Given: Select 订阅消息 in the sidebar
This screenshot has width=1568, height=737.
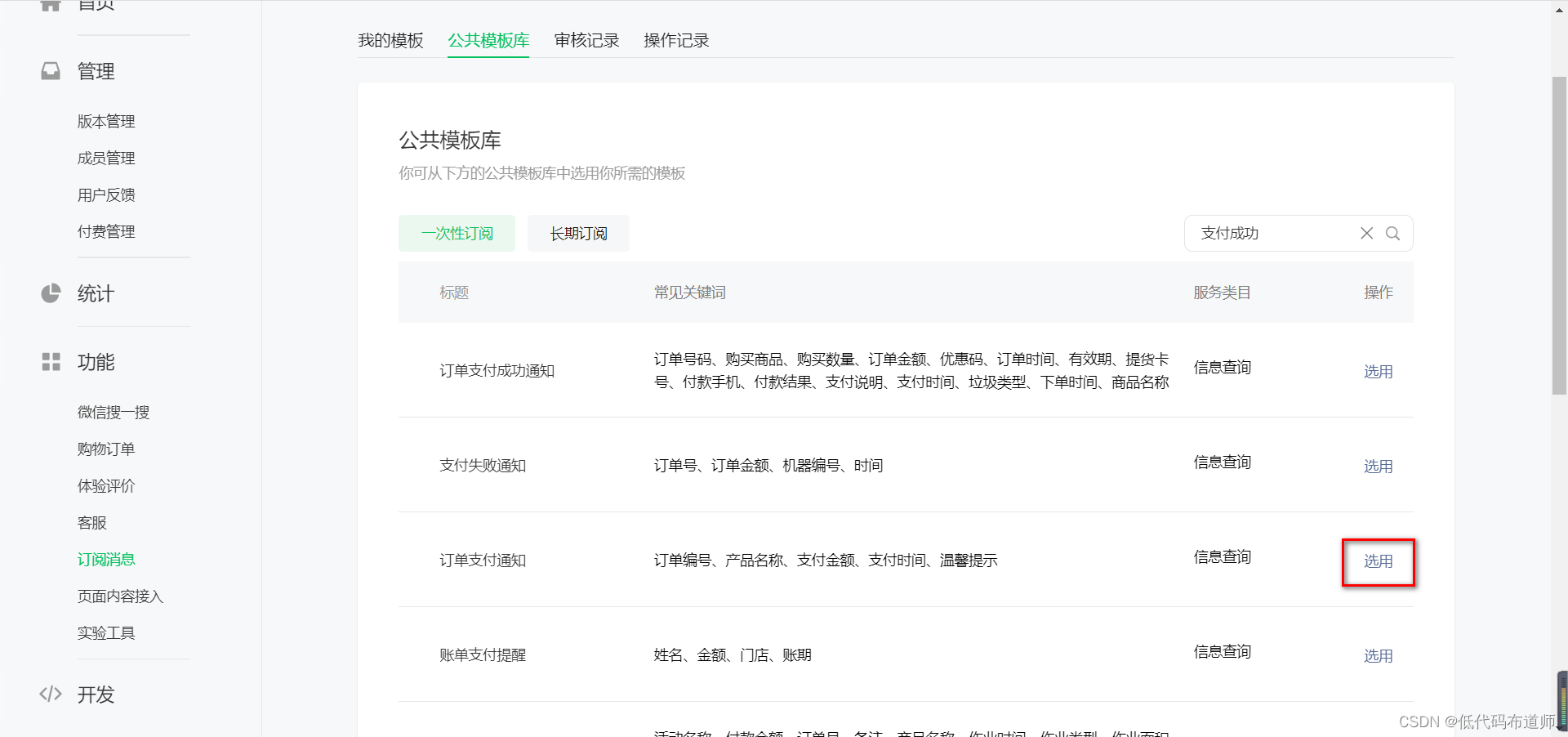Looking at the screenshot, I should tap(106, 559).
